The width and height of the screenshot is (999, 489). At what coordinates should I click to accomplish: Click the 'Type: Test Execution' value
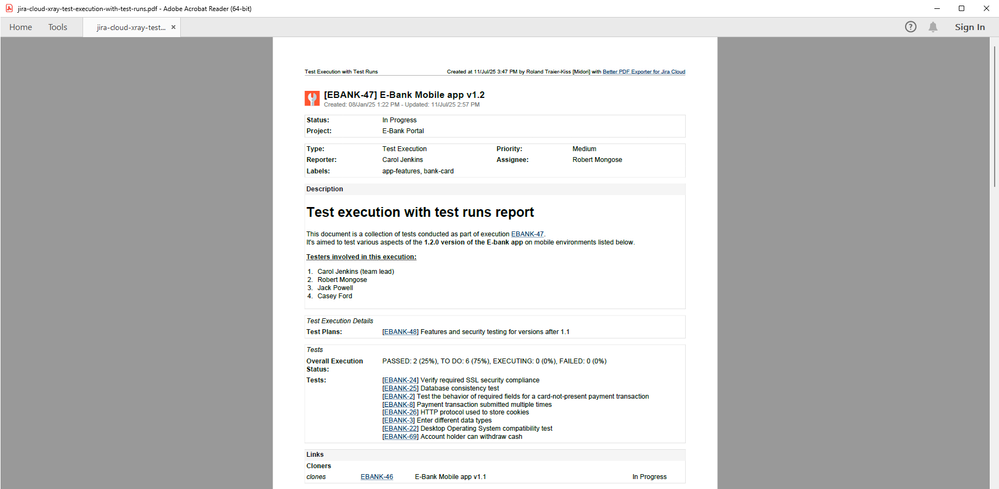point(405,149)
